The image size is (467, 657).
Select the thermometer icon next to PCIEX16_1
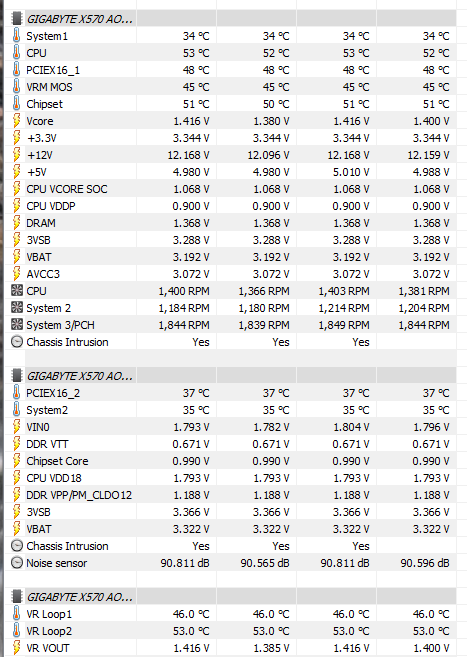pos(16,70)
